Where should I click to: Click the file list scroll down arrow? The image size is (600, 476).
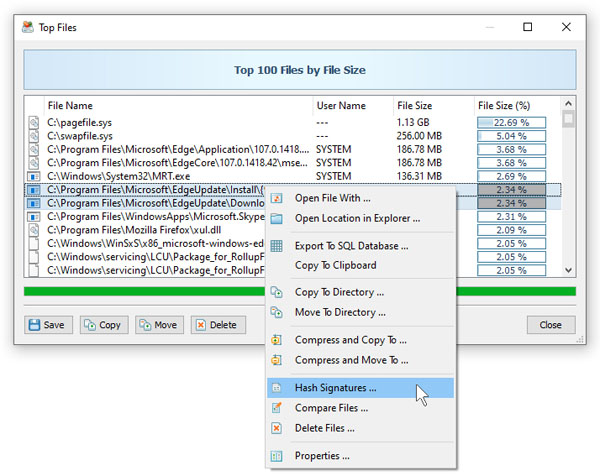[x=568, y=270]
